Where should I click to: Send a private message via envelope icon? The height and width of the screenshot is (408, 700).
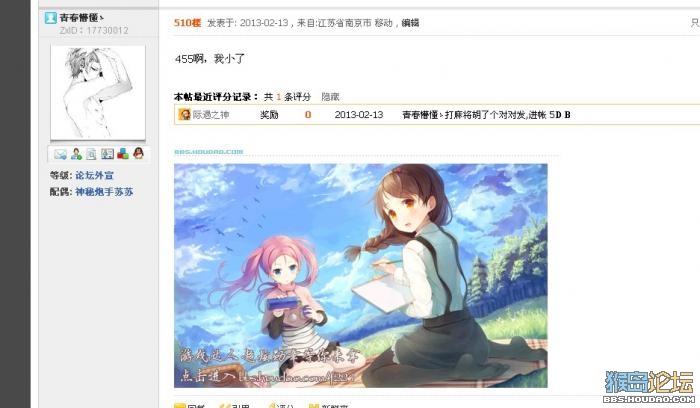[60, 154]
